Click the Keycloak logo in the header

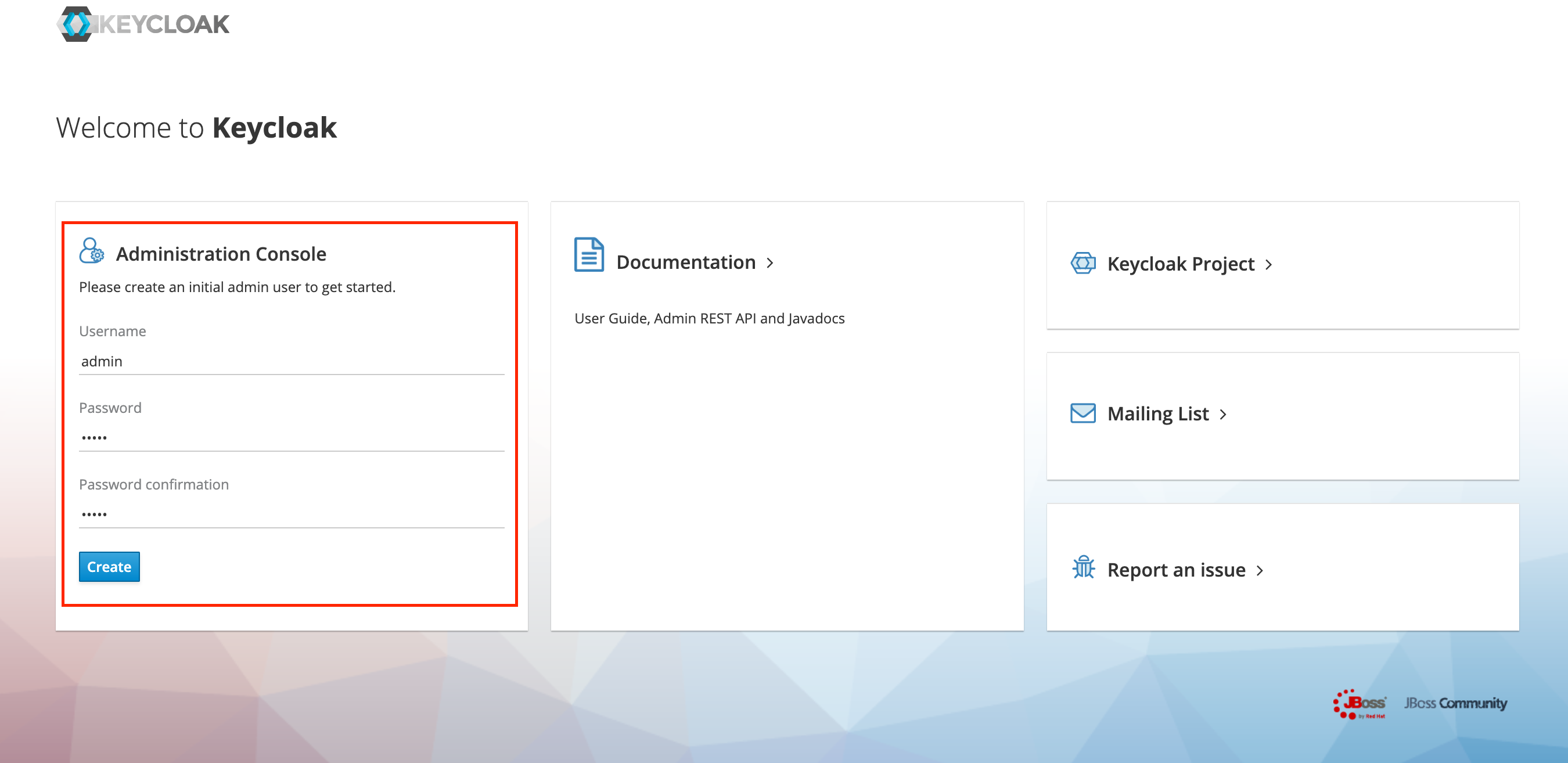point(143,24)
